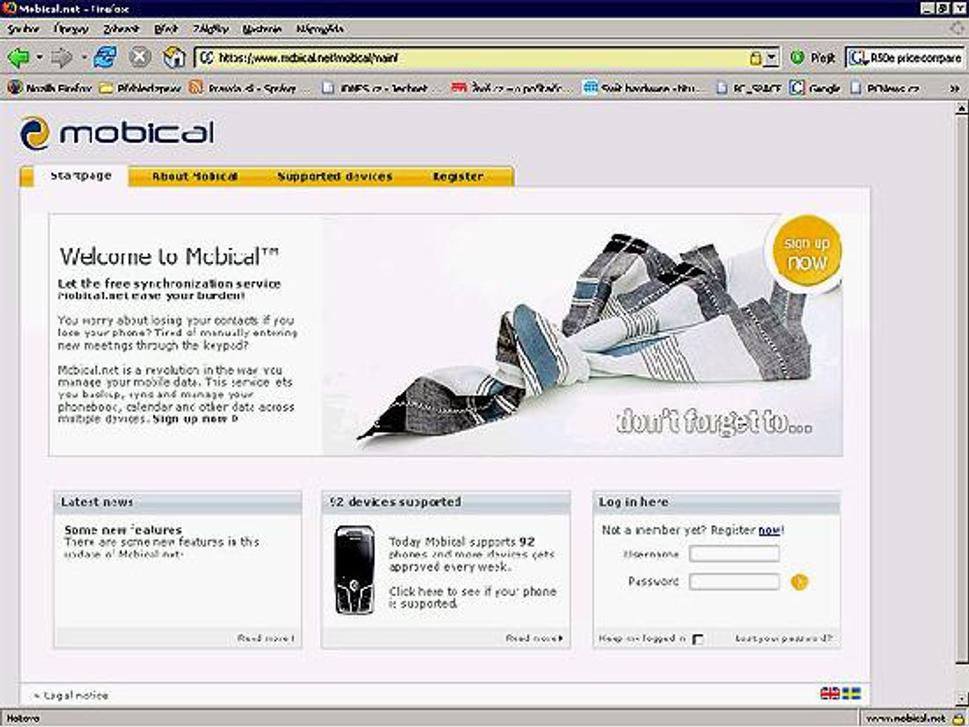Click the Sign up now text link

195,419
